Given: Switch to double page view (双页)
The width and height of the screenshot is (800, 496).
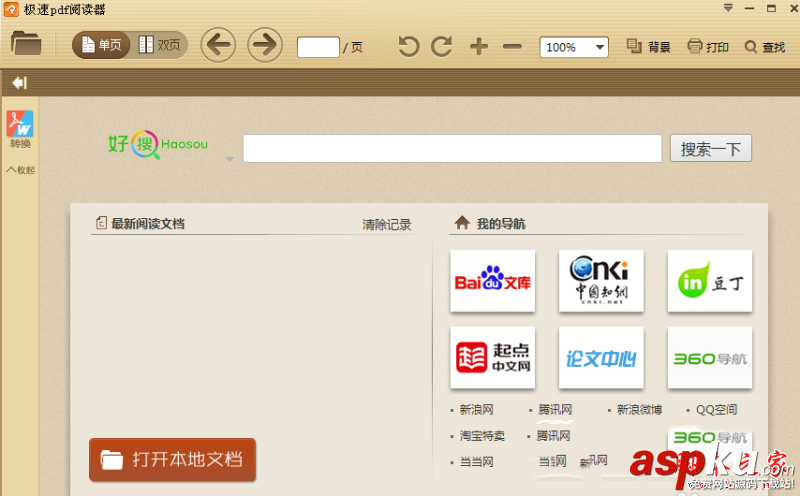Looking at the screenshot, I should [x=160, y=45].
